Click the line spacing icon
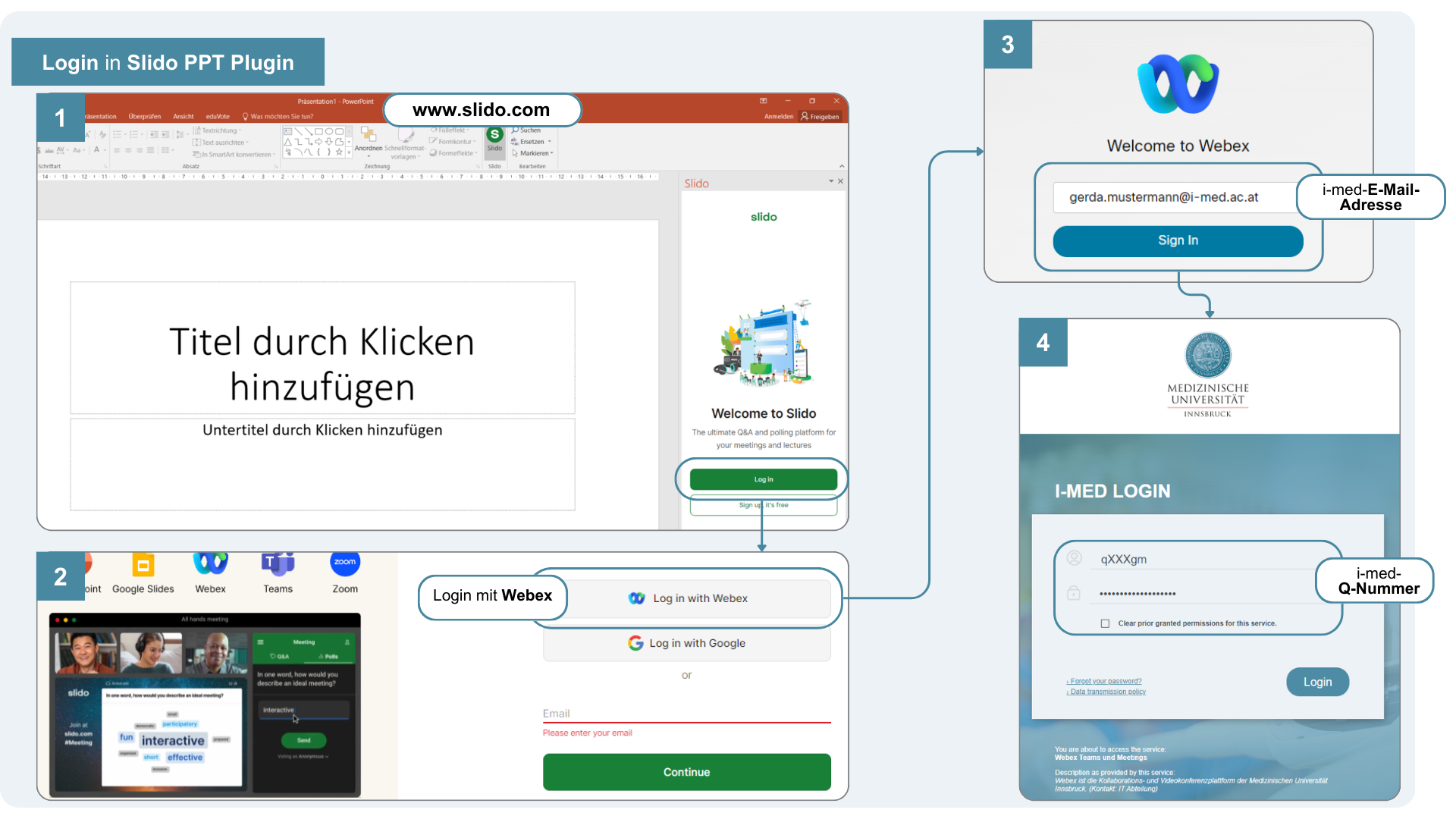 [x=182, y=134]
